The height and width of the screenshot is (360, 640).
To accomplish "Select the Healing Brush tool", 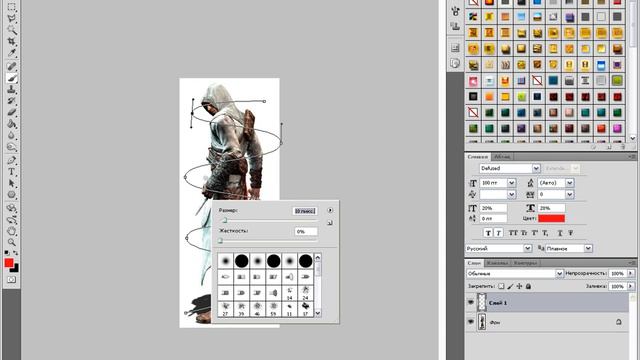I will point(11,66).
